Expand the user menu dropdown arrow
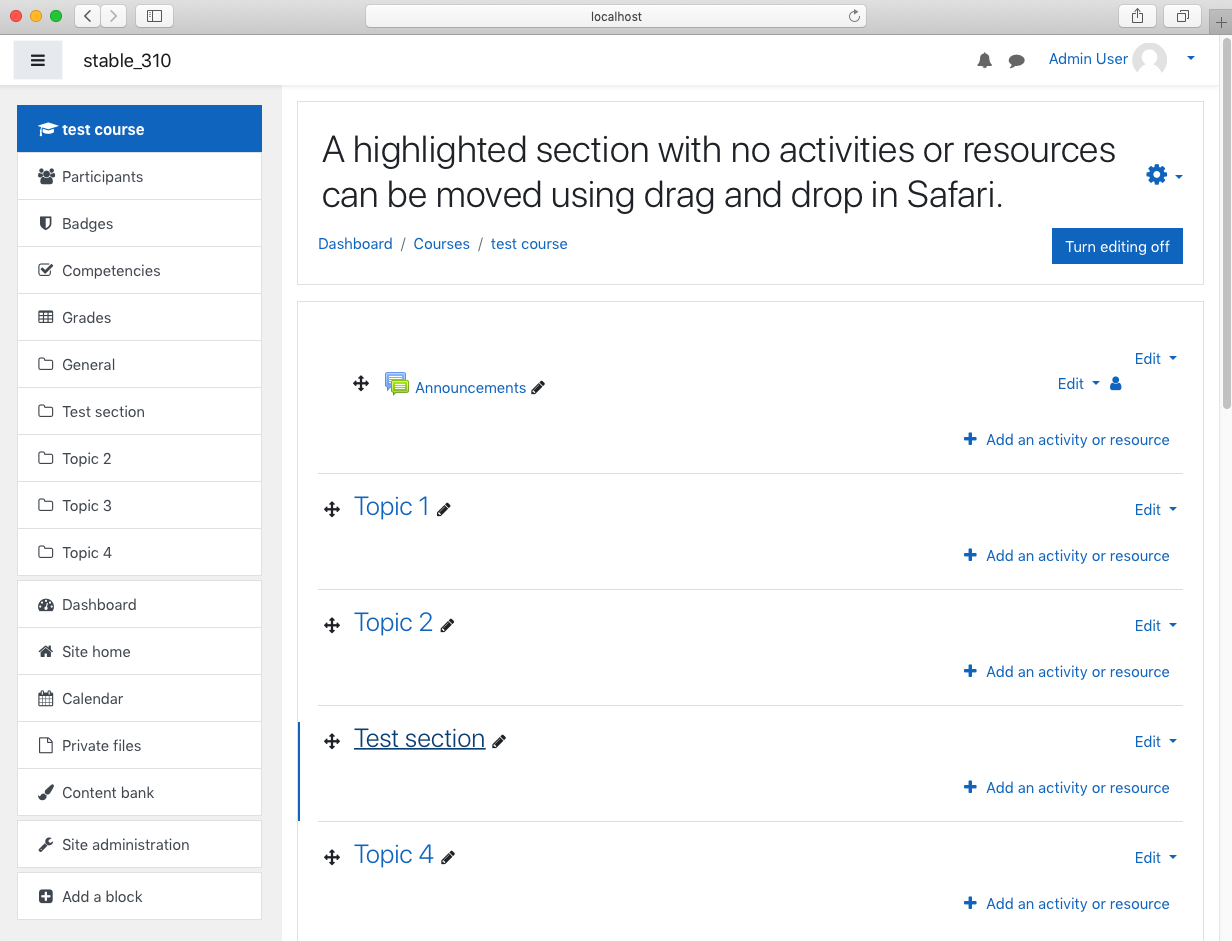The width and height of the screenshot is (1232, 941). [x=1191, y=59]
